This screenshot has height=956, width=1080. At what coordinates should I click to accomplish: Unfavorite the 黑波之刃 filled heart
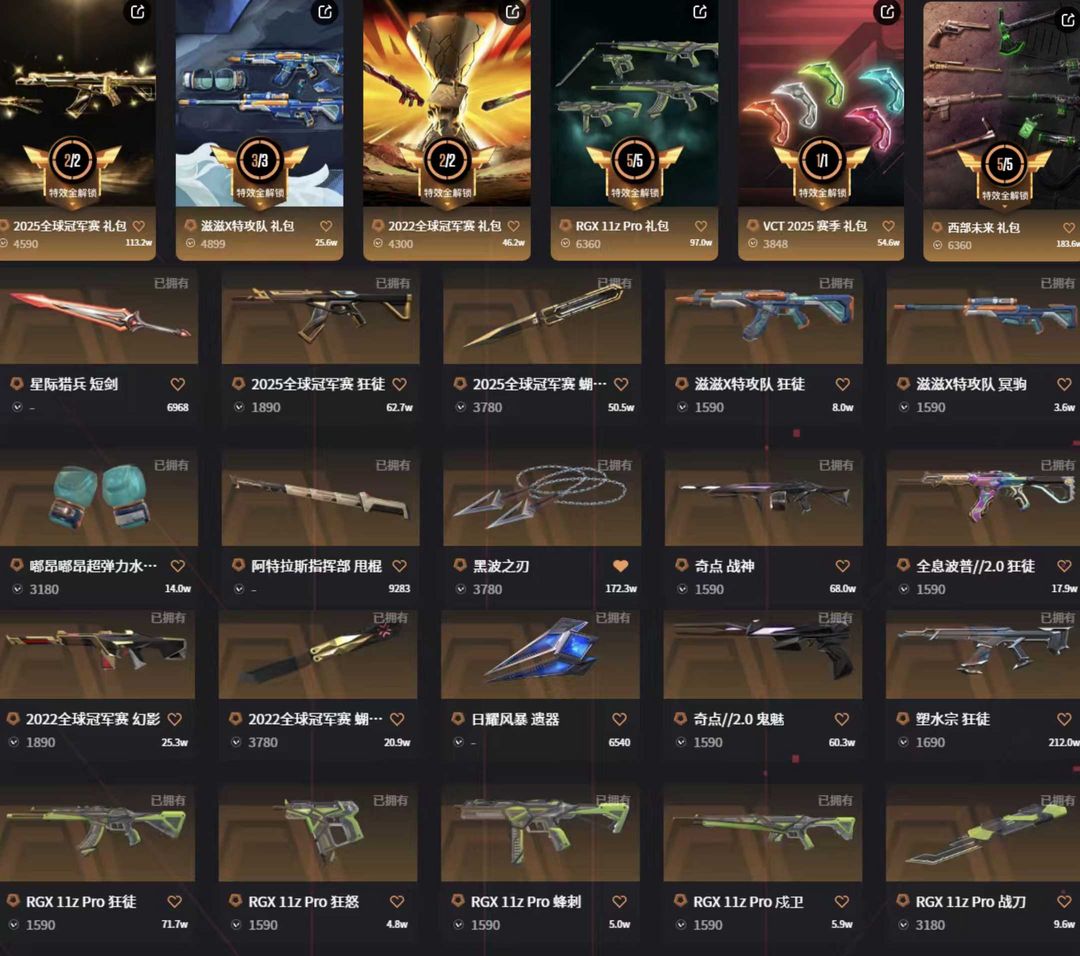[621, 566]
